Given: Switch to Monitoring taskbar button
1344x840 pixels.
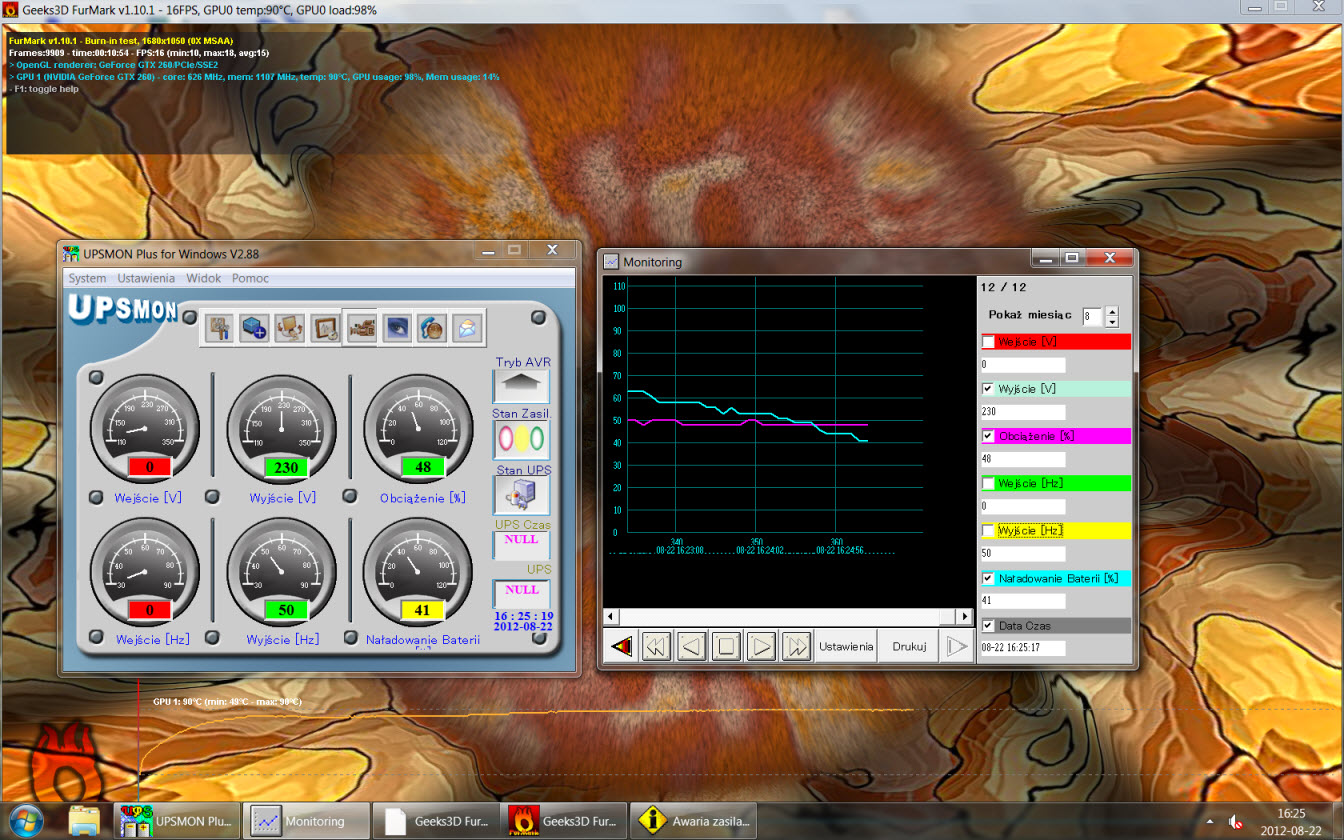Looking at the screenshot, I should pos(307,821).
